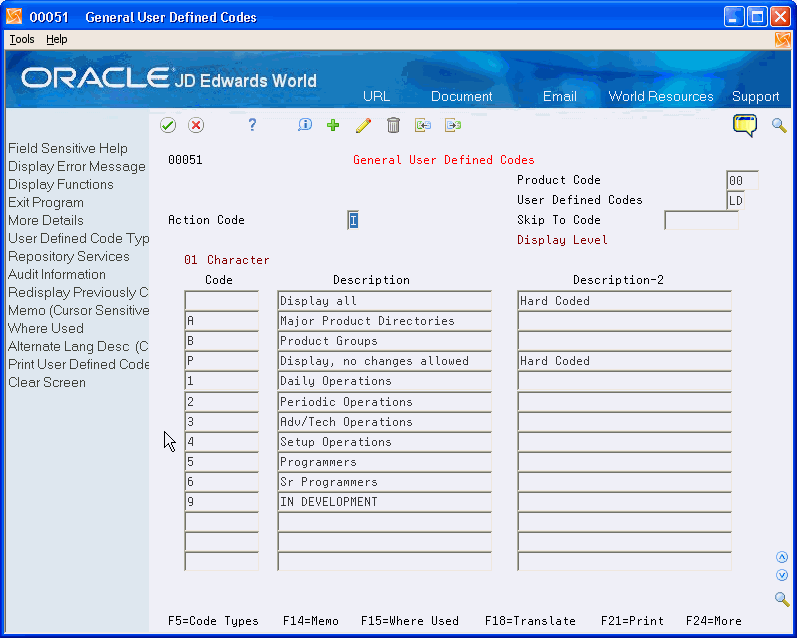Click the magnifier icon at bottom right
The width and height of the screenshot is (797, 638).
coord(782,599)
